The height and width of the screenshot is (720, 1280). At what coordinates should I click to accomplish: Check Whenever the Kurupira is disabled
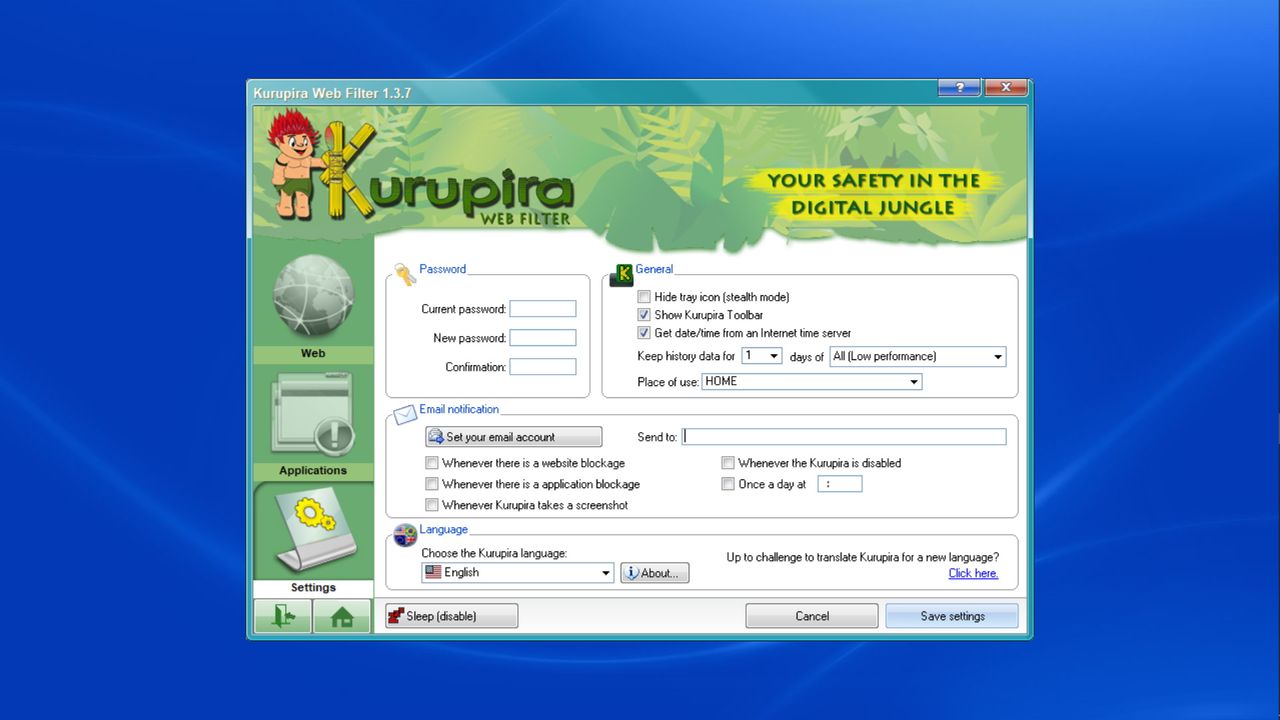click(x=728, y=463)
